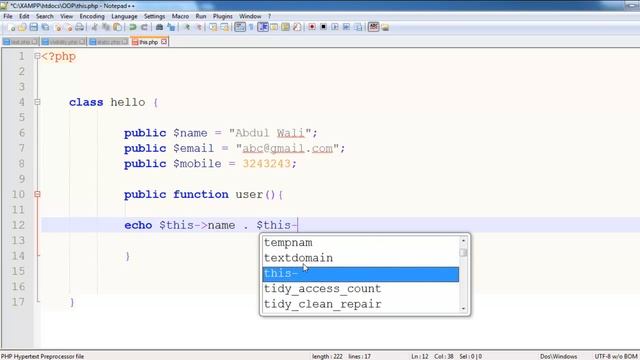Open Find with the binoculars icon
This screenshot has height=360, width=640.
coord(160,27)
